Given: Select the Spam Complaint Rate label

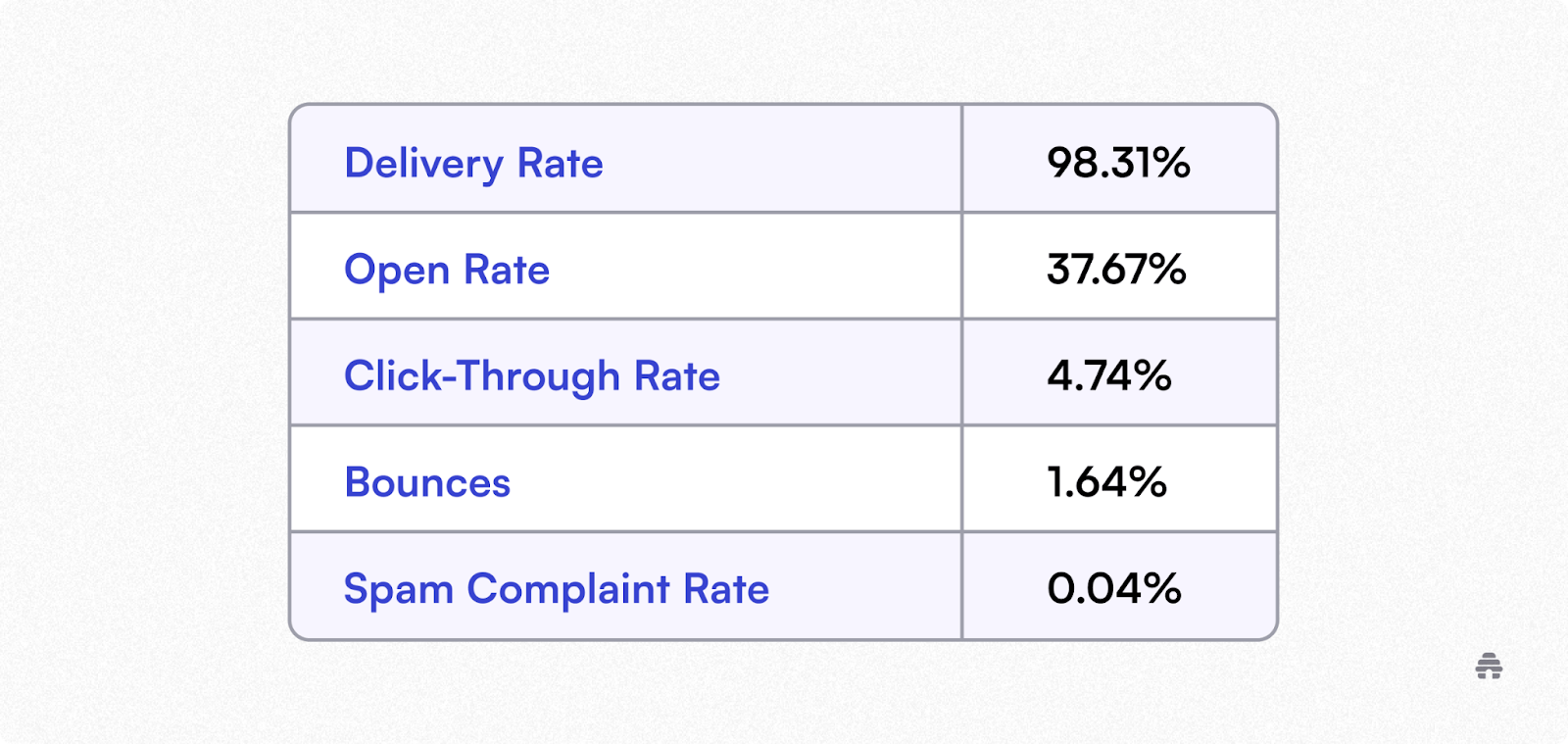Looking at the screenshot, I should [x=557, y=590].
